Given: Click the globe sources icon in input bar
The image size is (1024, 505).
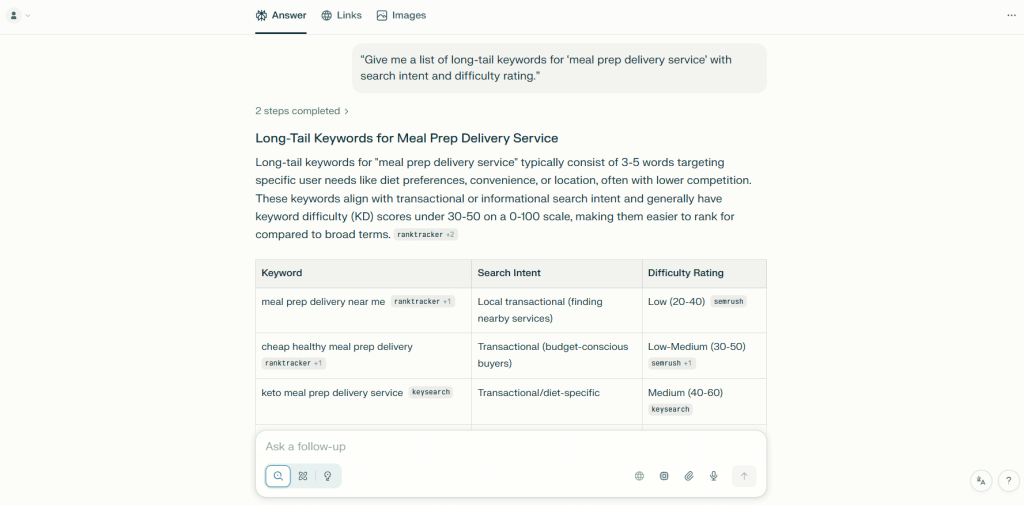Looking at the screenshot, I should point(639,476).
